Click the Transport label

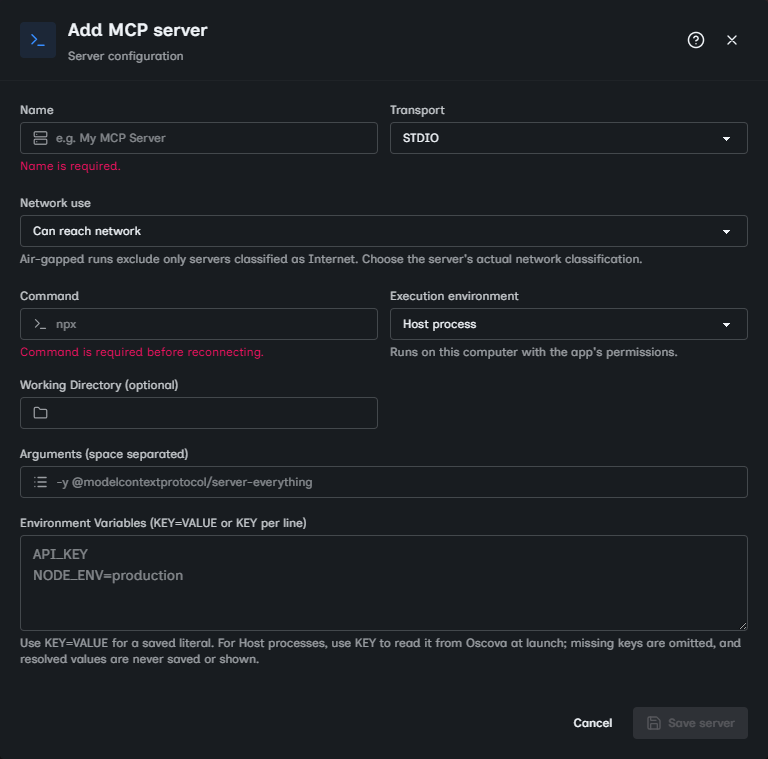pos(417,110)
